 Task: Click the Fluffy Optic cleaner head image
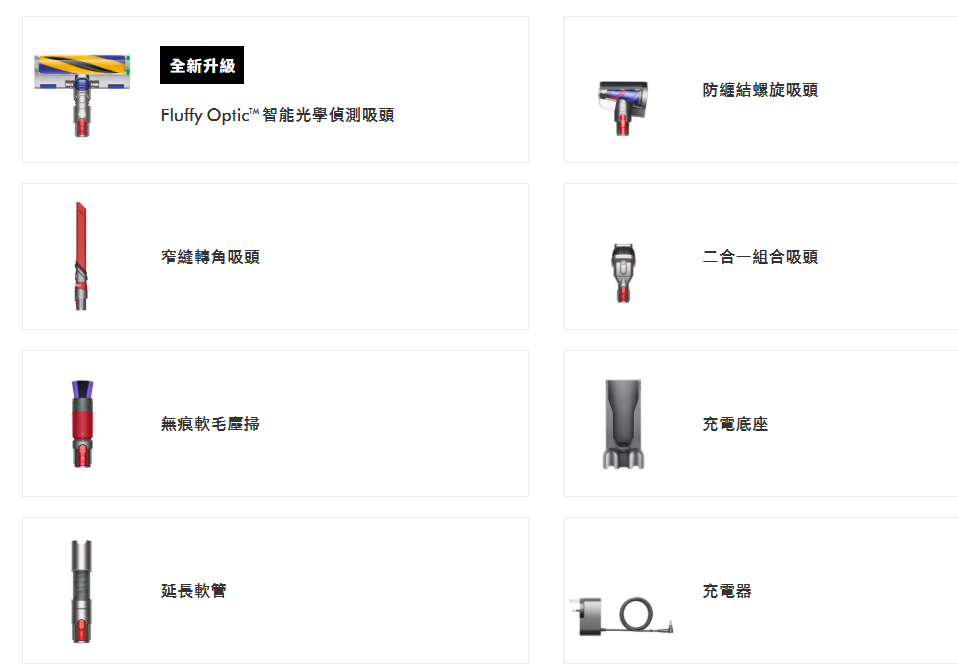82,95
